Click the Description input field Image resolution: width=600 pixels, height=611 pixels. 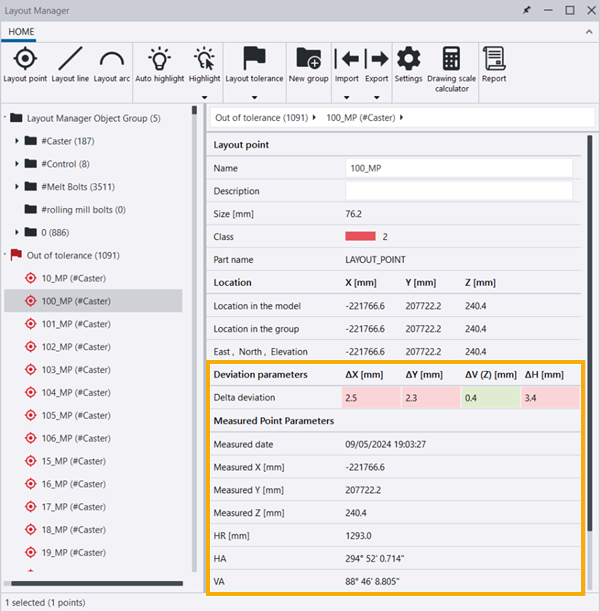[459, 191]
